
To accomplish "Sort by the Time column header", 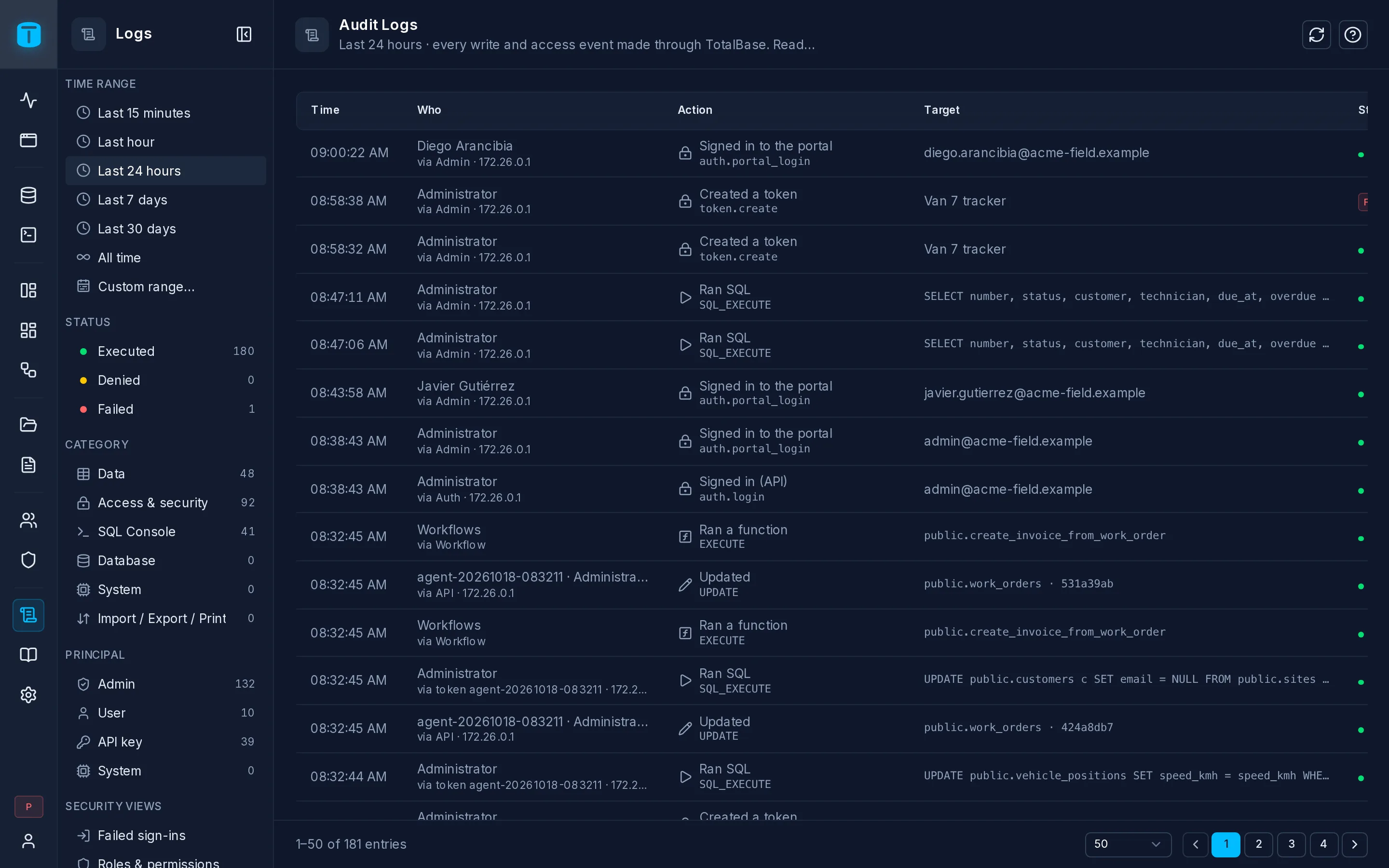I will coord(325,109).
